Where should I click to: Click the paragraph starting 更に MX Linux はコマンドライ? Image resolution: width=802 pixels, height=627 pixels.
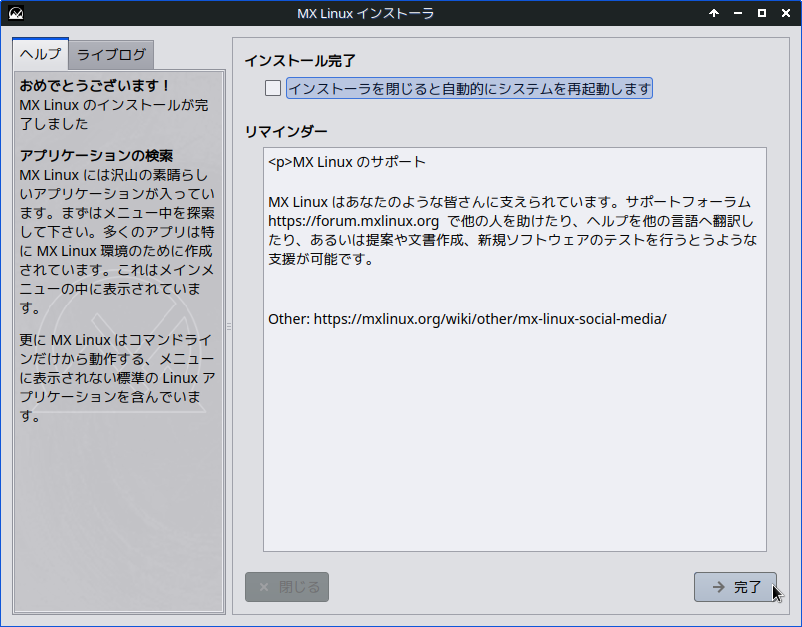click(117, 378)
